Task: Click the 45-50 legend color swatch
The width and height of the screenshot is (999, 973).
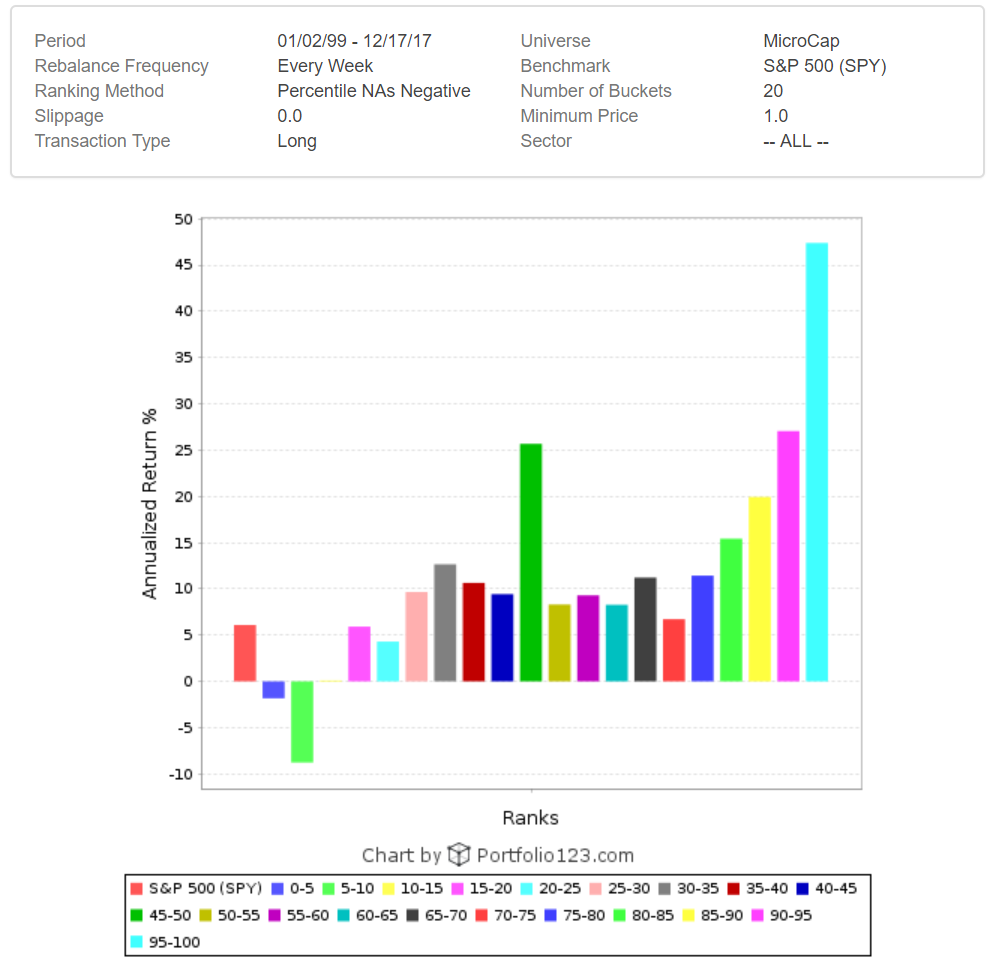Action: (x=136, y=915)
